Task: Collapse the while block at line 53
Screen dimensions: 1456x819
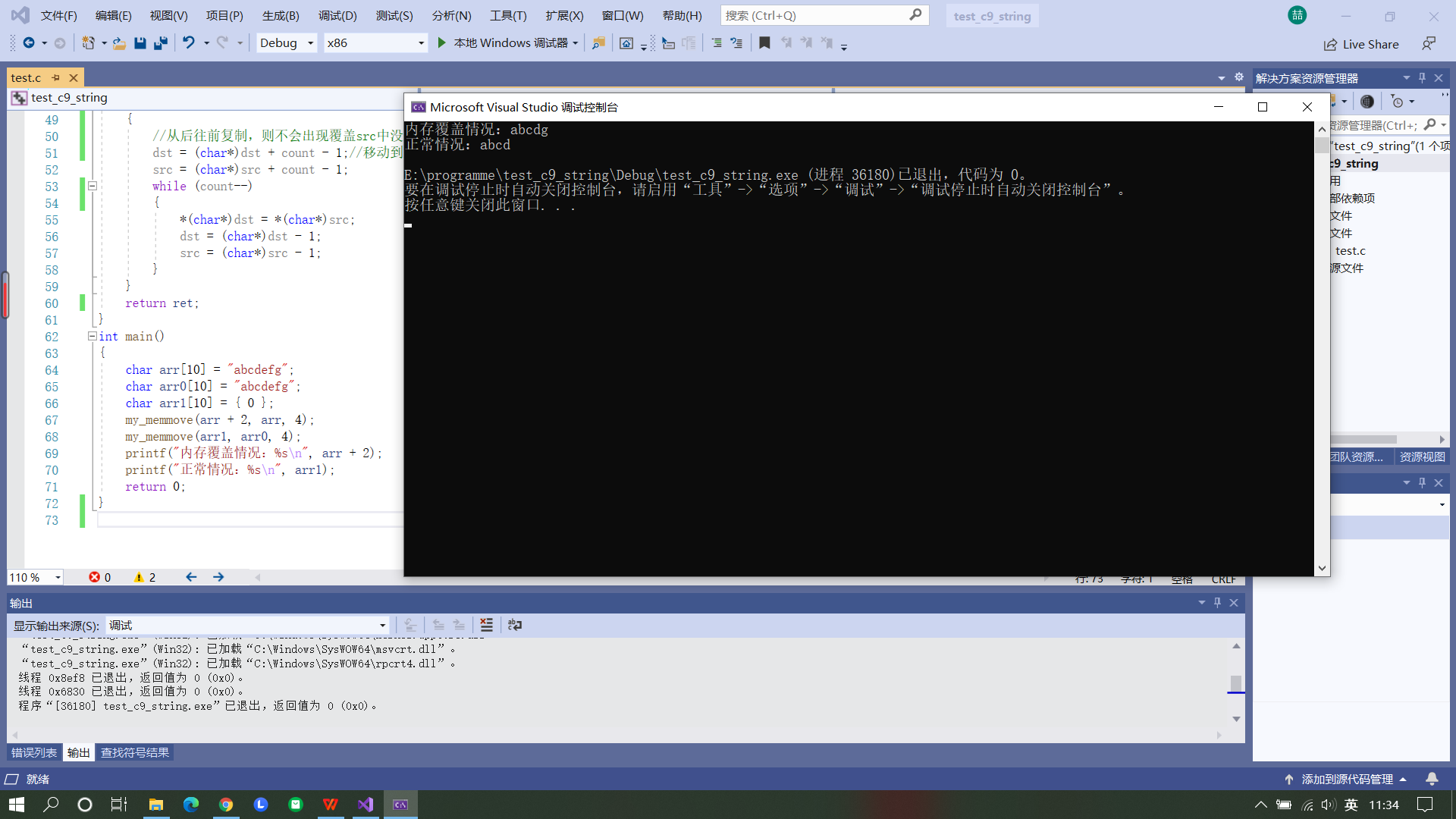Action: [93, 186]
